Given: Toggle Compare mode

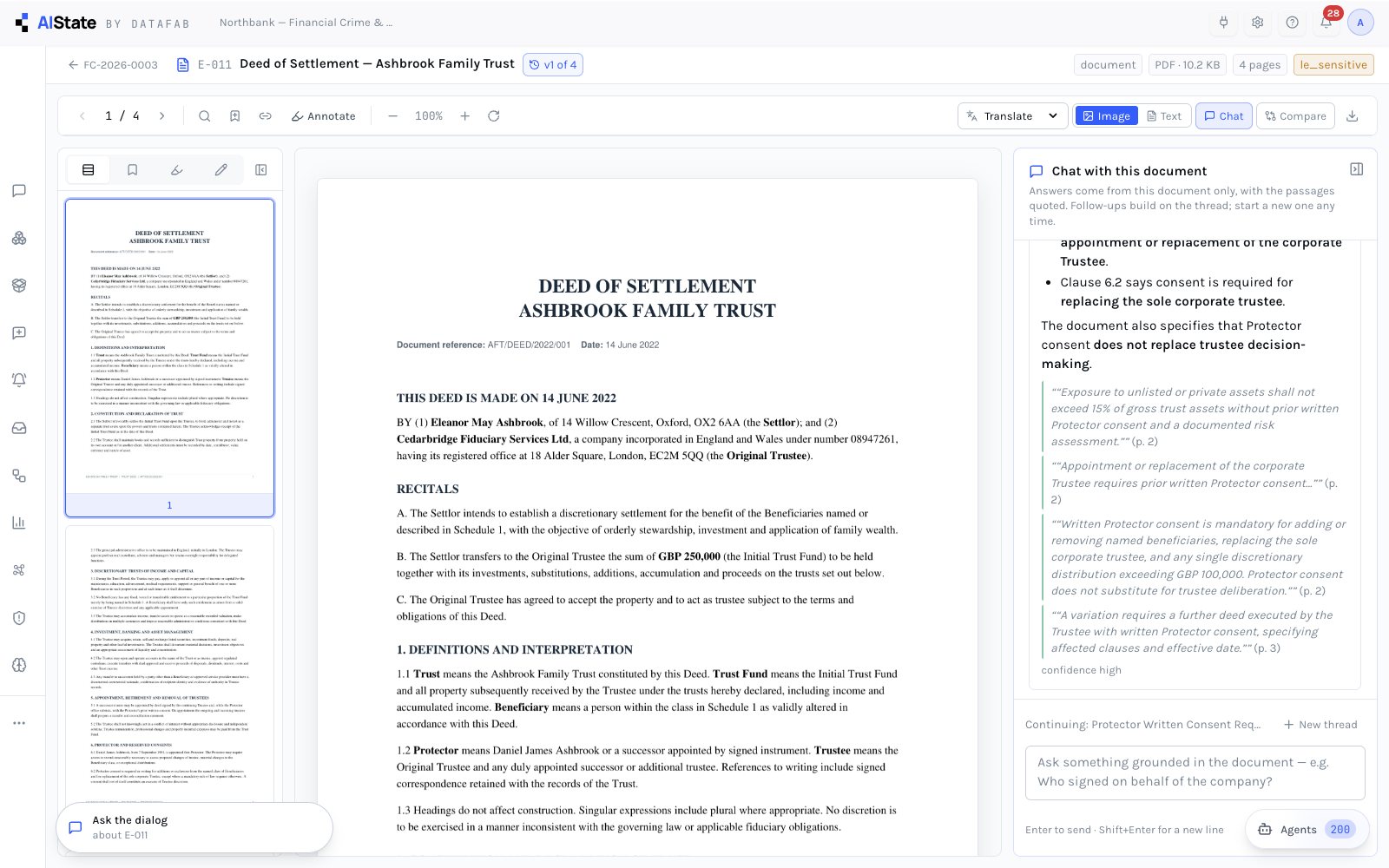Looking at the screenshot, I should 1295,115.
